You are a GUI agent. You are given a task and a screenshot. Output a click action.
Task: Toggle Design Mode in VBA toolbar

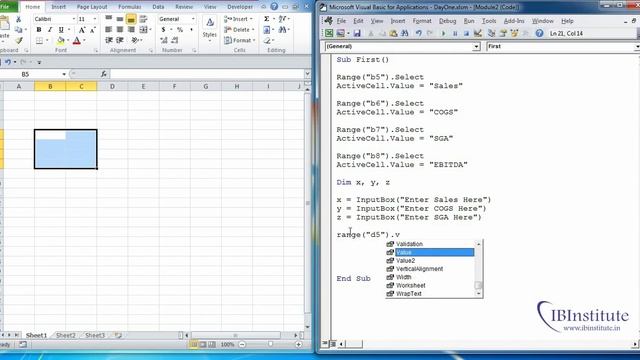coord(478,33)
